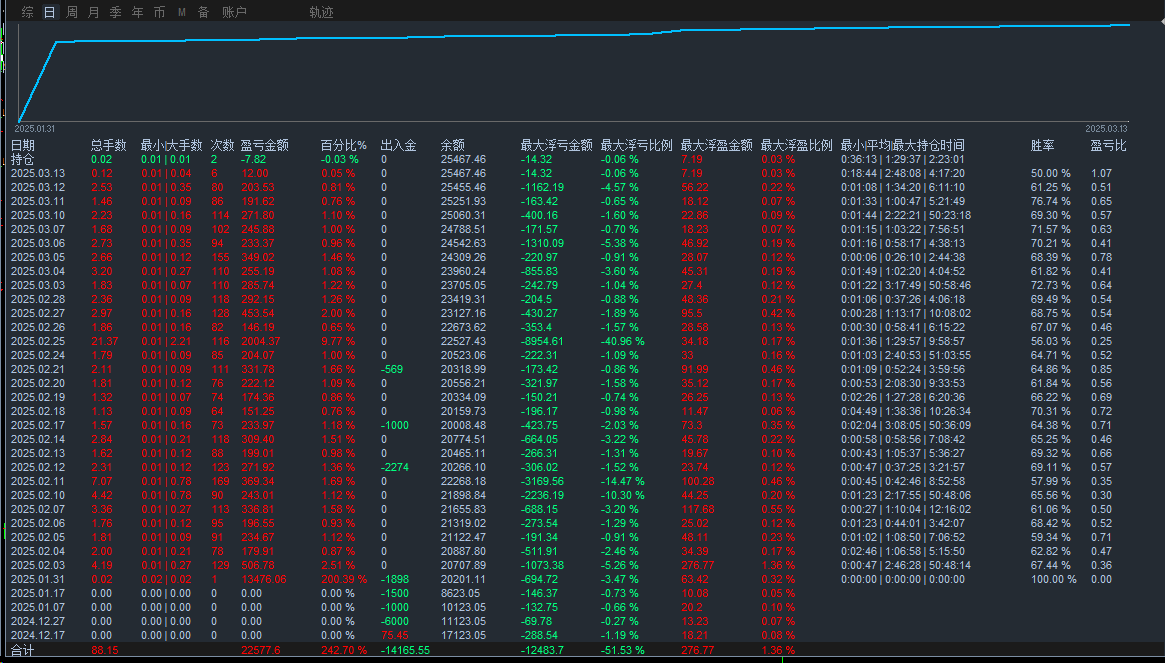The height and width of the screenshot is (663, 1165).
Task: Sort by the 总手数 column header
Action: coord(107,144)
